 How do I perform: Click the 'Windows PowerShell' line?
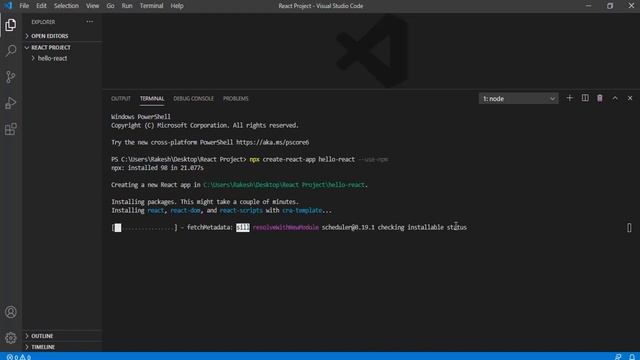coord(141,117)
